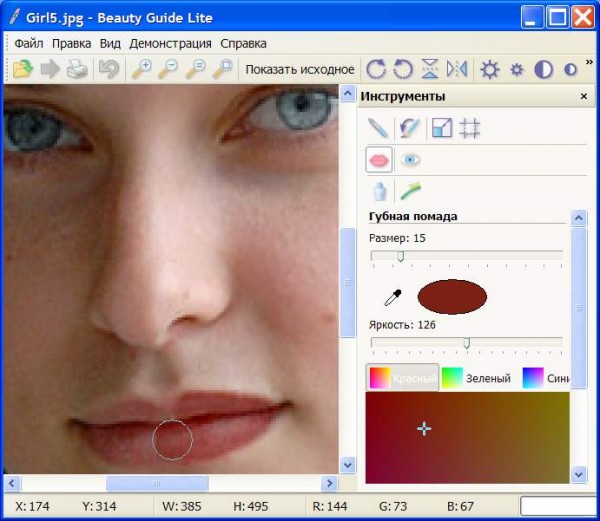600x521 pixels.
Task: Open the Демонстрация menu
Action: [170, 44]
